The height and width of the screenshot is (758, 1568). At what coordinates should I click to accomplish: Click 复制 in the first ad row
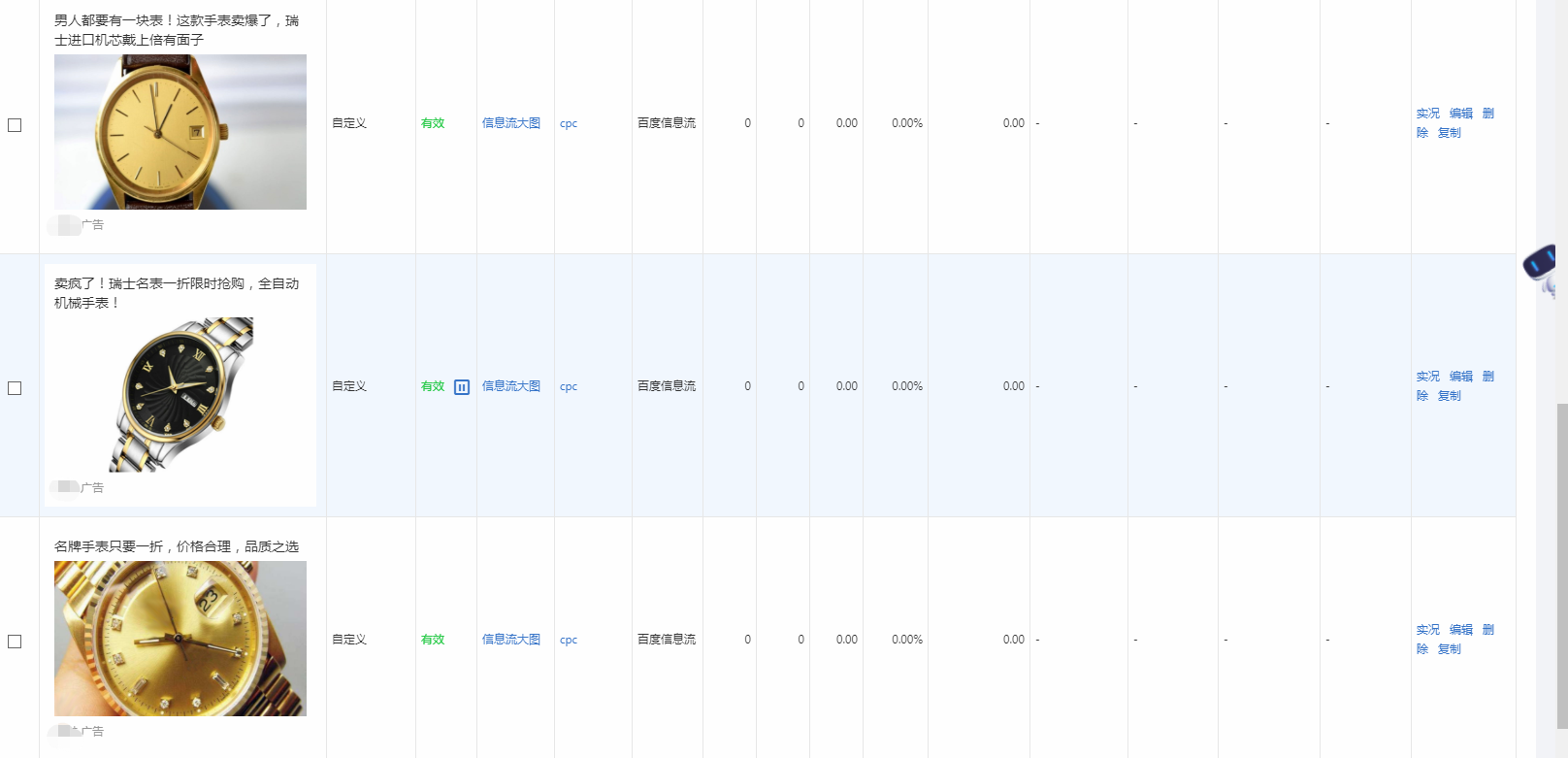click(x=1449, y=133)
